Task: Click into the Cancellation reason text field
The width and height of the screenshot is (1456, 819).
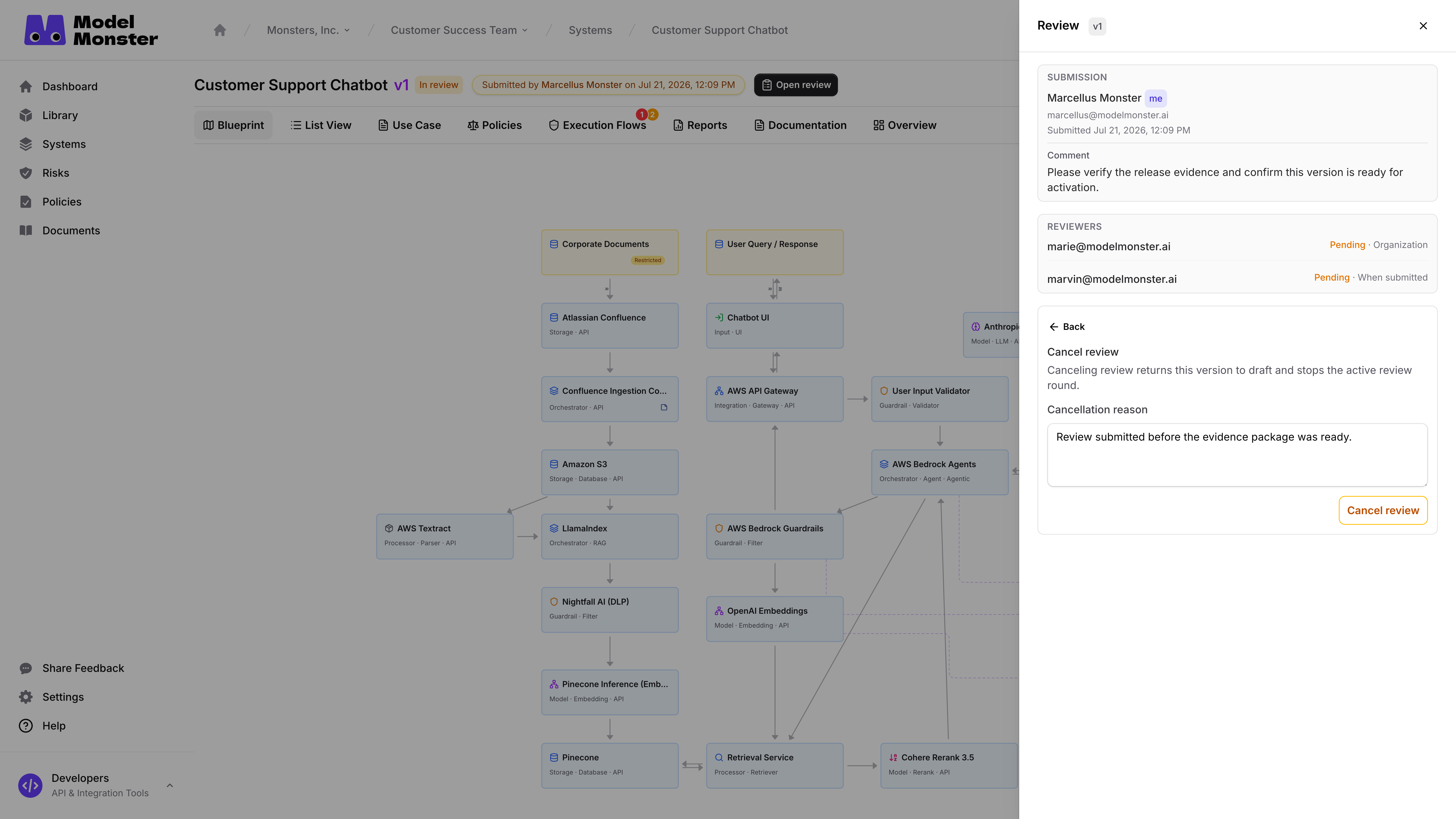Action: pos(1237,455)
